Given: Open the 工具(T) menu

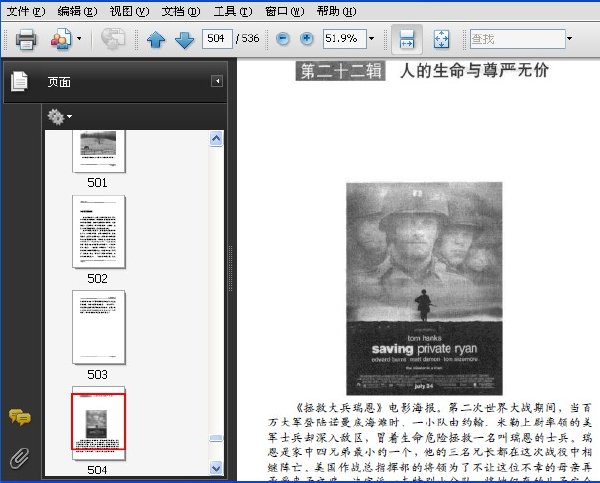Looking at the screenshot, I should click(x=233, y=11).
